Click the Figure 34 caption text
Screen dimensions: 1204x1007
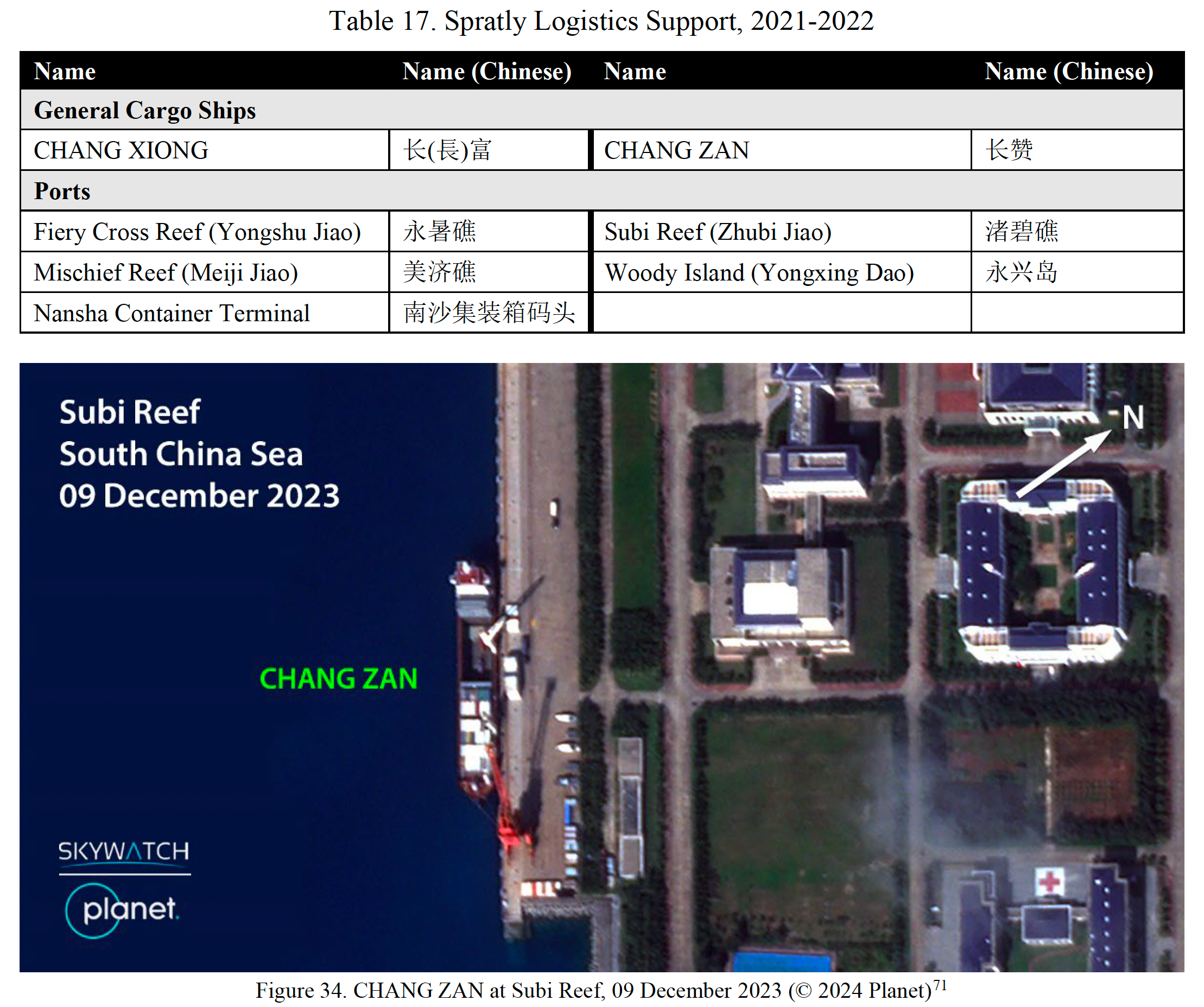pyautogui.click(x=593, y=991)
